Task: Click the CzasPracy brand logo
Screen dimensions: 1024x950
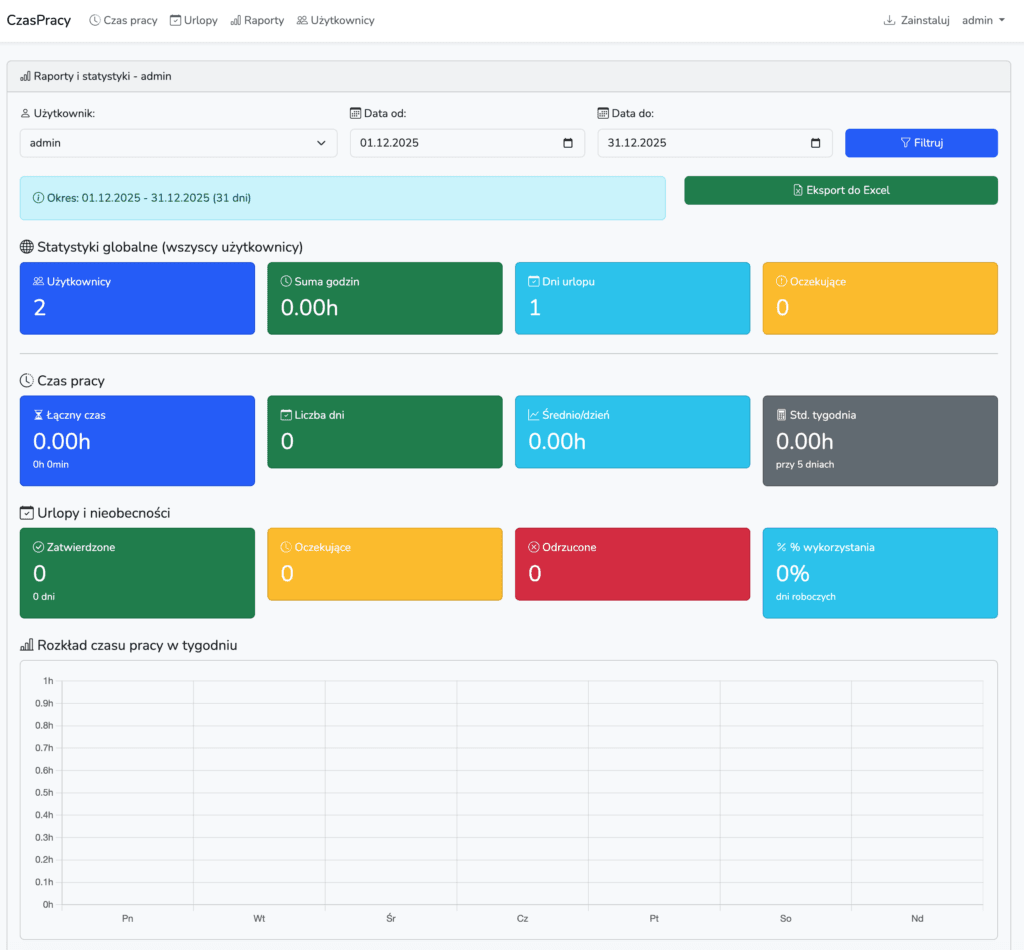Action: pos(39,20)
